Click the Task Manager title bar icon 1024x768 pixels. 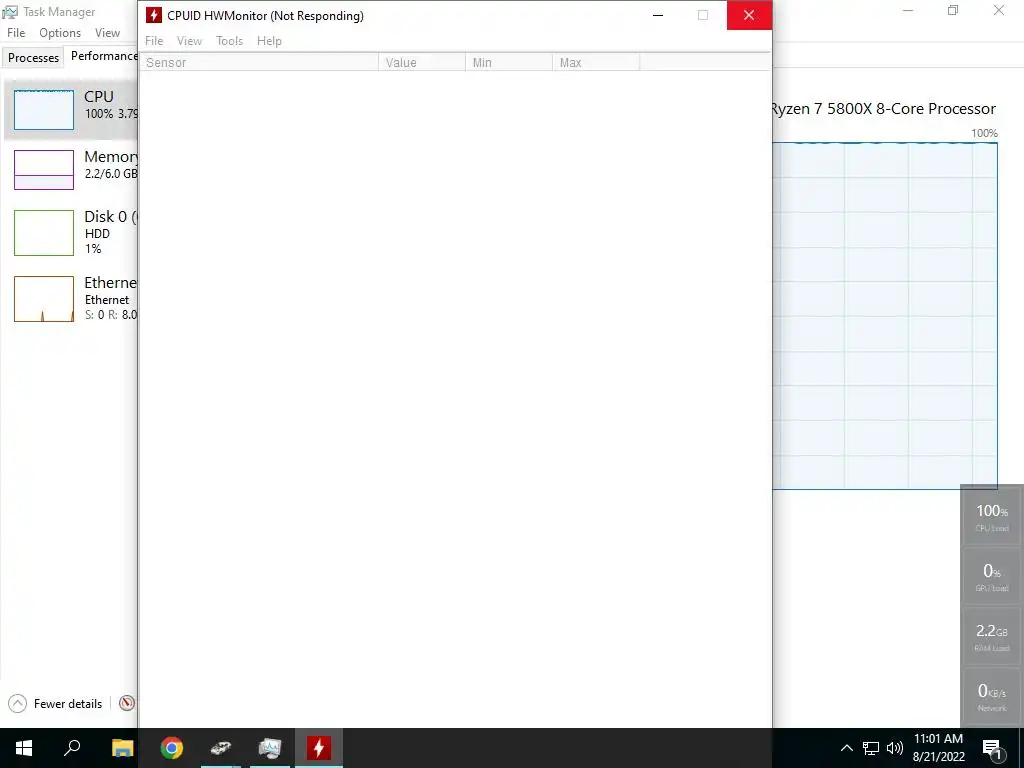(x=10, y=12)
